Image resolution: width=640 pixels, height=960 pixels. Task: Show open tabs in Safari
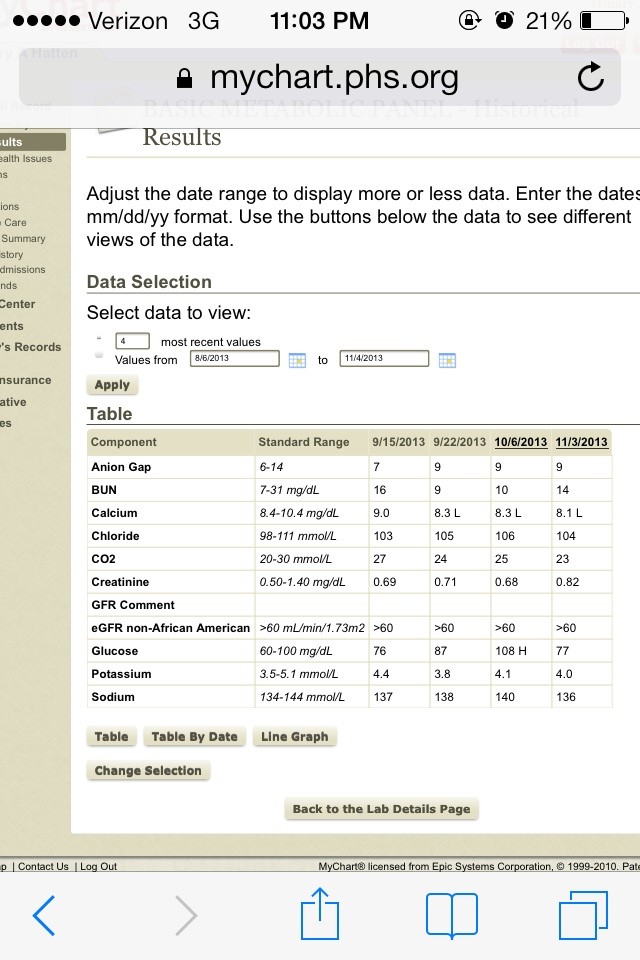[583, 915]
